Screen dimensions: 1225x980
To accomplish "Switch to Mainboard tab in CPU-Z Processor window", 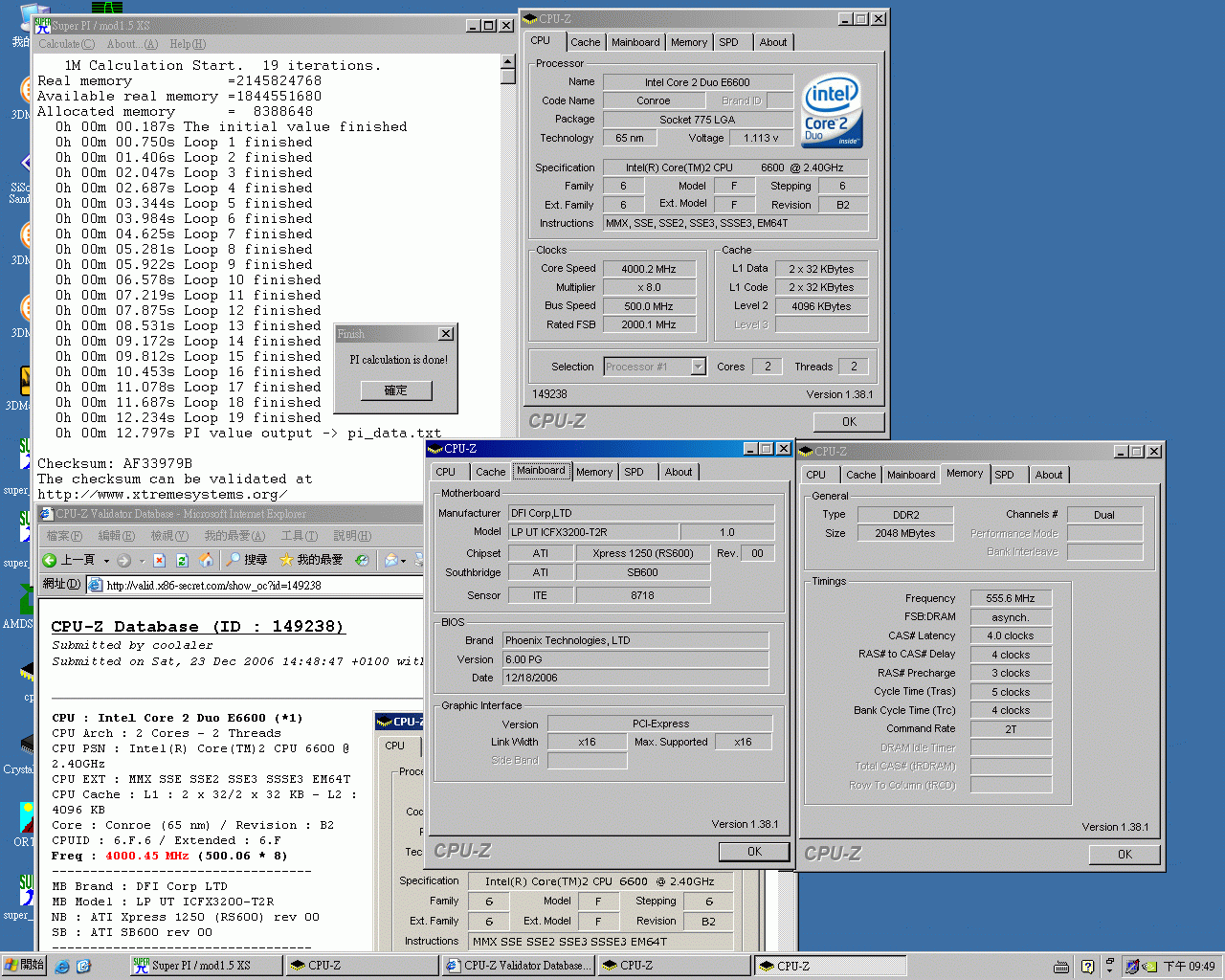I will (x=635, y=42).
